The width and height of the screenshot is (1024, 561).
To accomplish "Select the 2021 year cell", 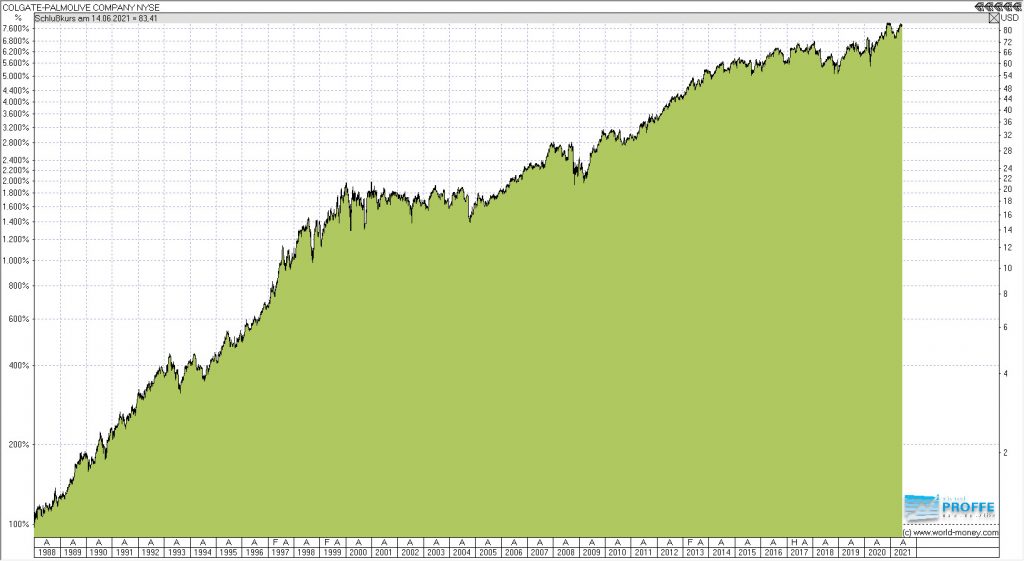I will [x=903, y=552].
